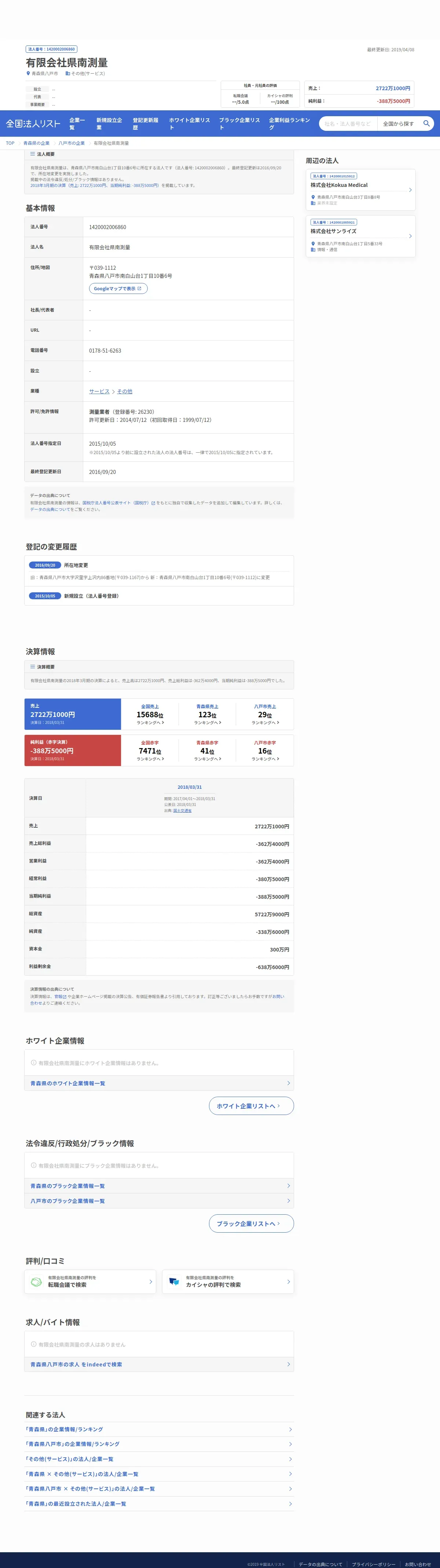Open 企業利益ランキング in navigation bar
The height and width of the screenshot is (1568, 440).
click(x=289, y=124)
